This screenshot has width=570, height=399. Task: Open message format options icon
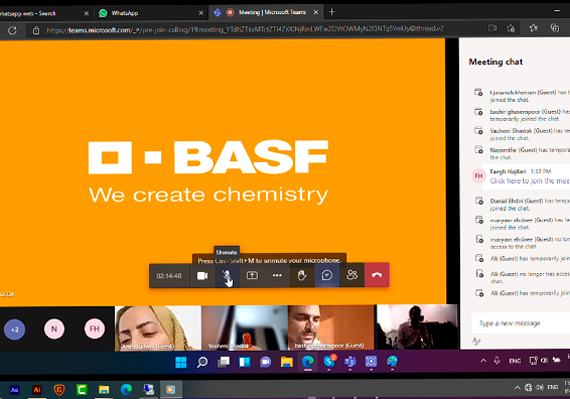[476, 341]
